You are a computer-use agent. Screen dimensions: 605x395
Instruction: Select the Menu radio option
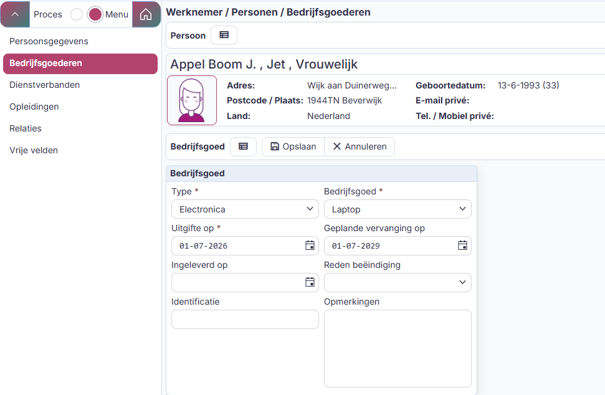95,14
